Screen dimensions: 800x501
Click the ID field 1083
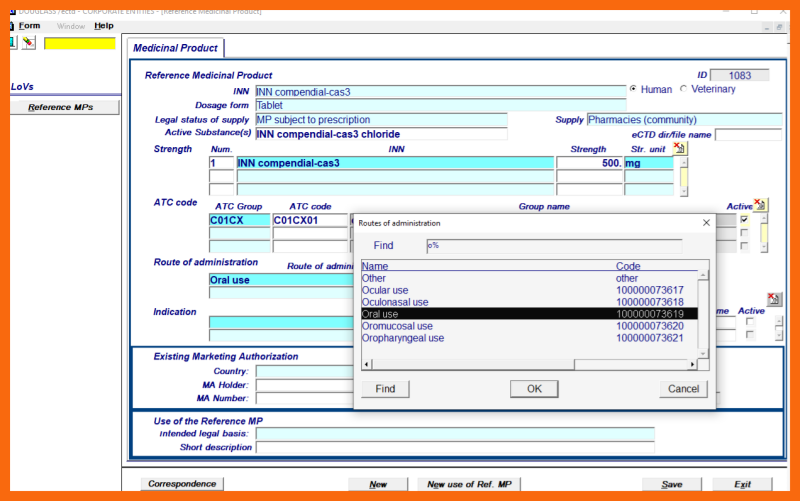[x=739, y=76]
